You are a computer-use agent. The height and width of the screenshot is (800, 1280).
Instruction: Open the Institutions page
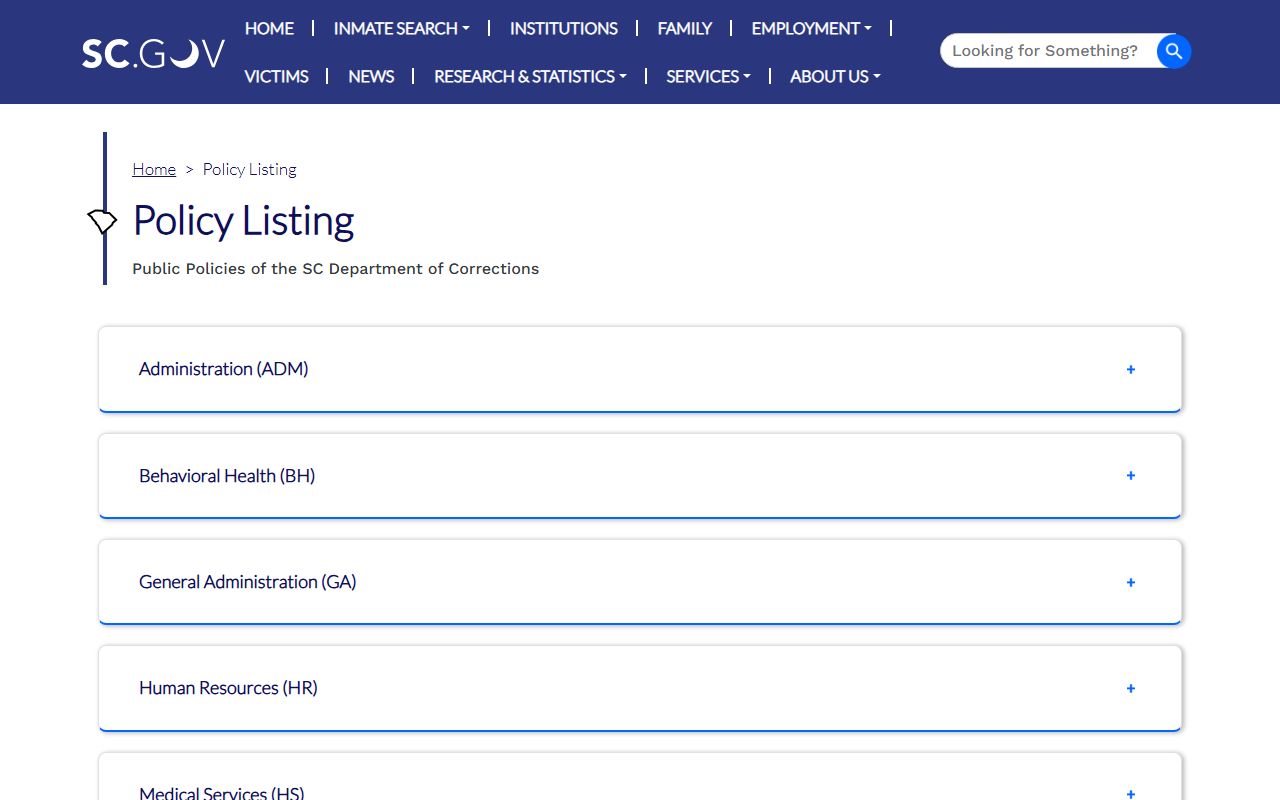(x=564, y=28)
